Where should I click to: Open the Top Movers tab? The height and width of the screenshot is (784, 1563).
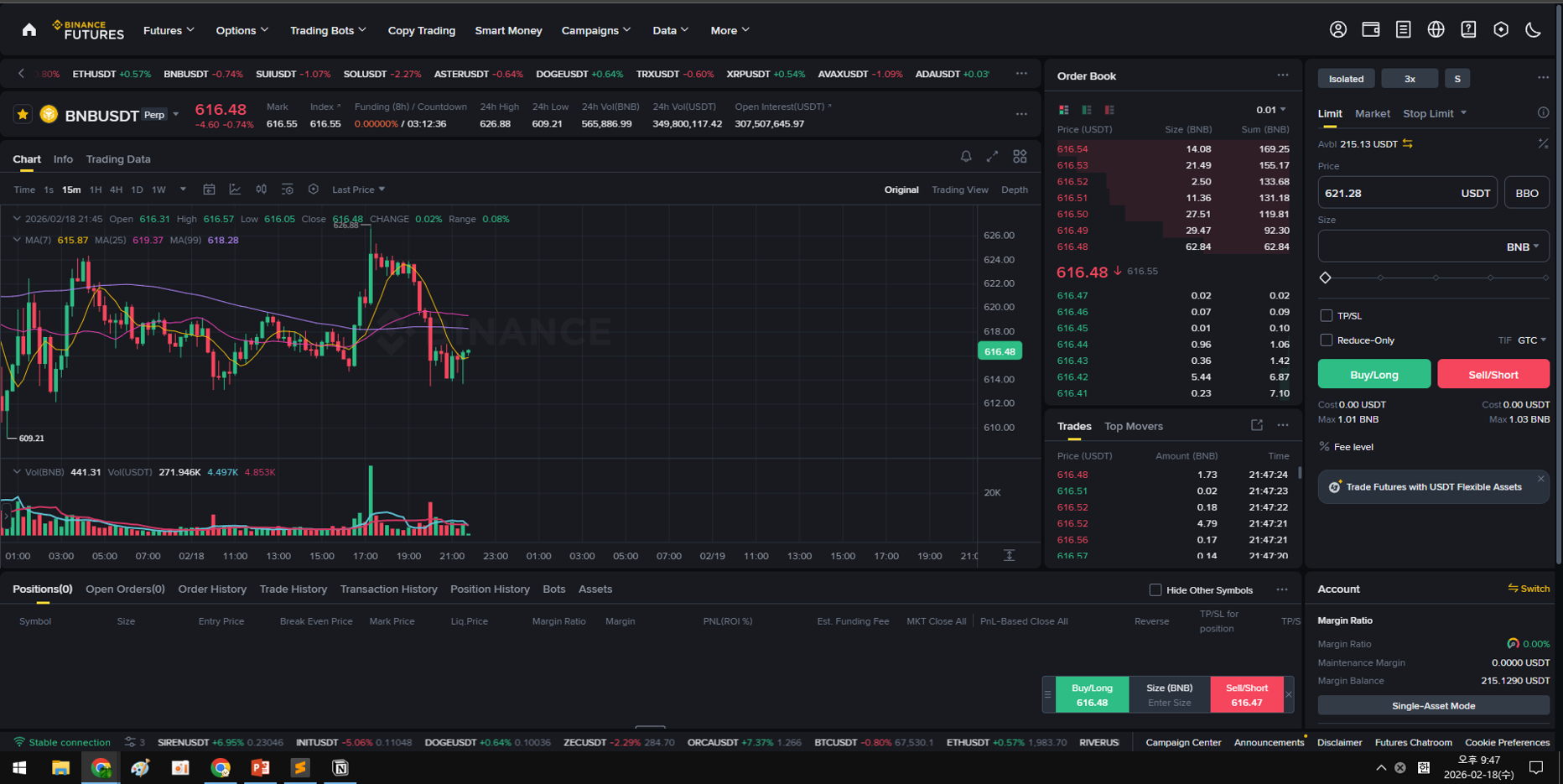1133,426
